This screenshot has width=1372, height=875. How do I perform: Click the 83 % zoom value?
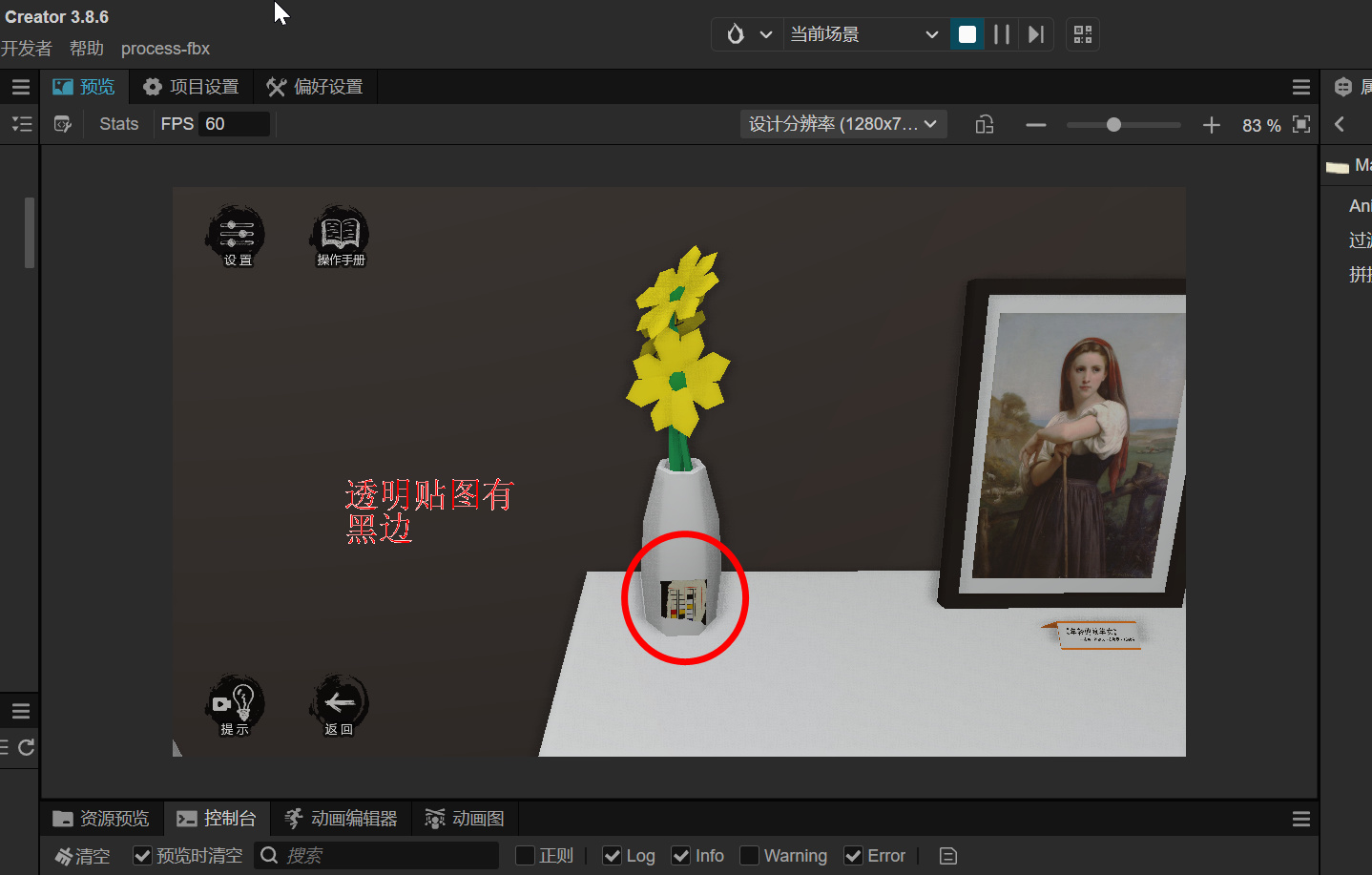point(1261,125)
